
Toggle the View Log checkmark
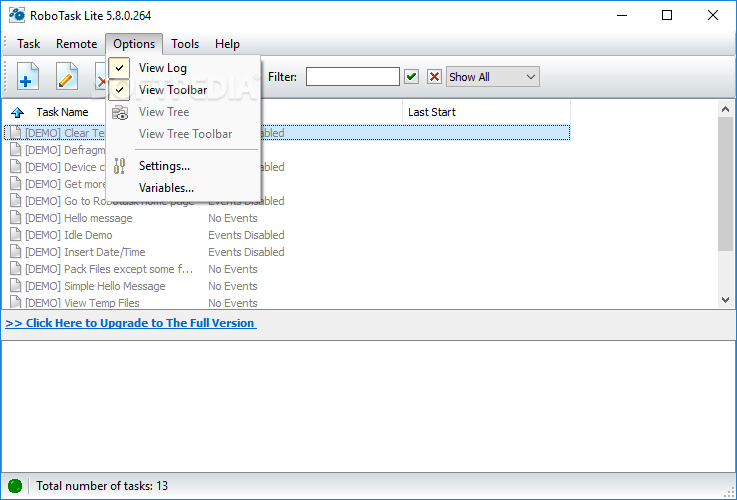point(119,68)
